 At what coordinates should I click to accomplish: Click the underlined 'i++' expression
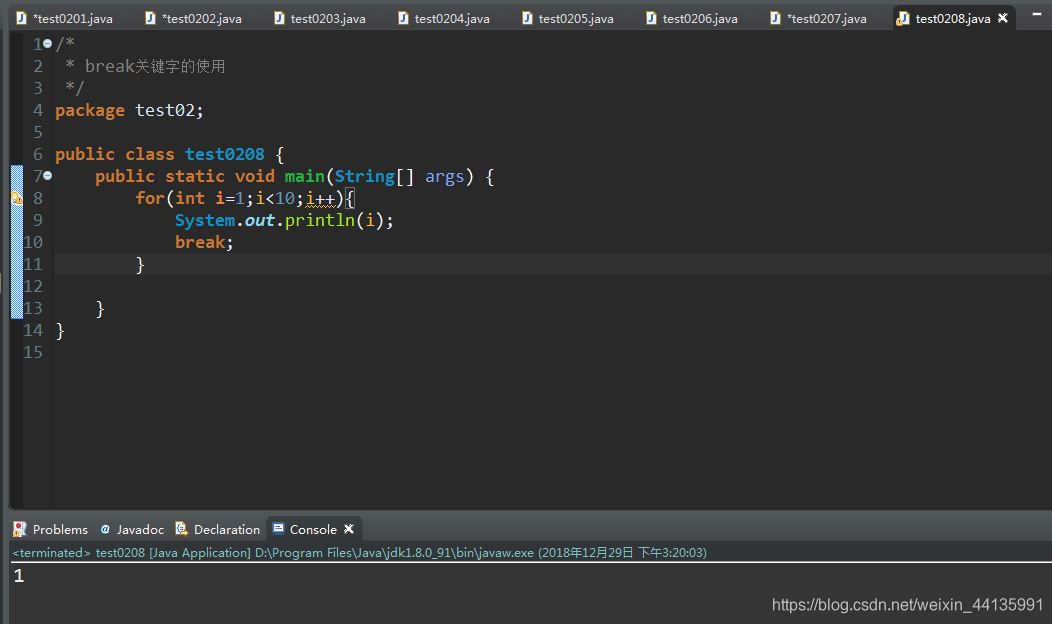pyautogui.click(x=320, y=199)
